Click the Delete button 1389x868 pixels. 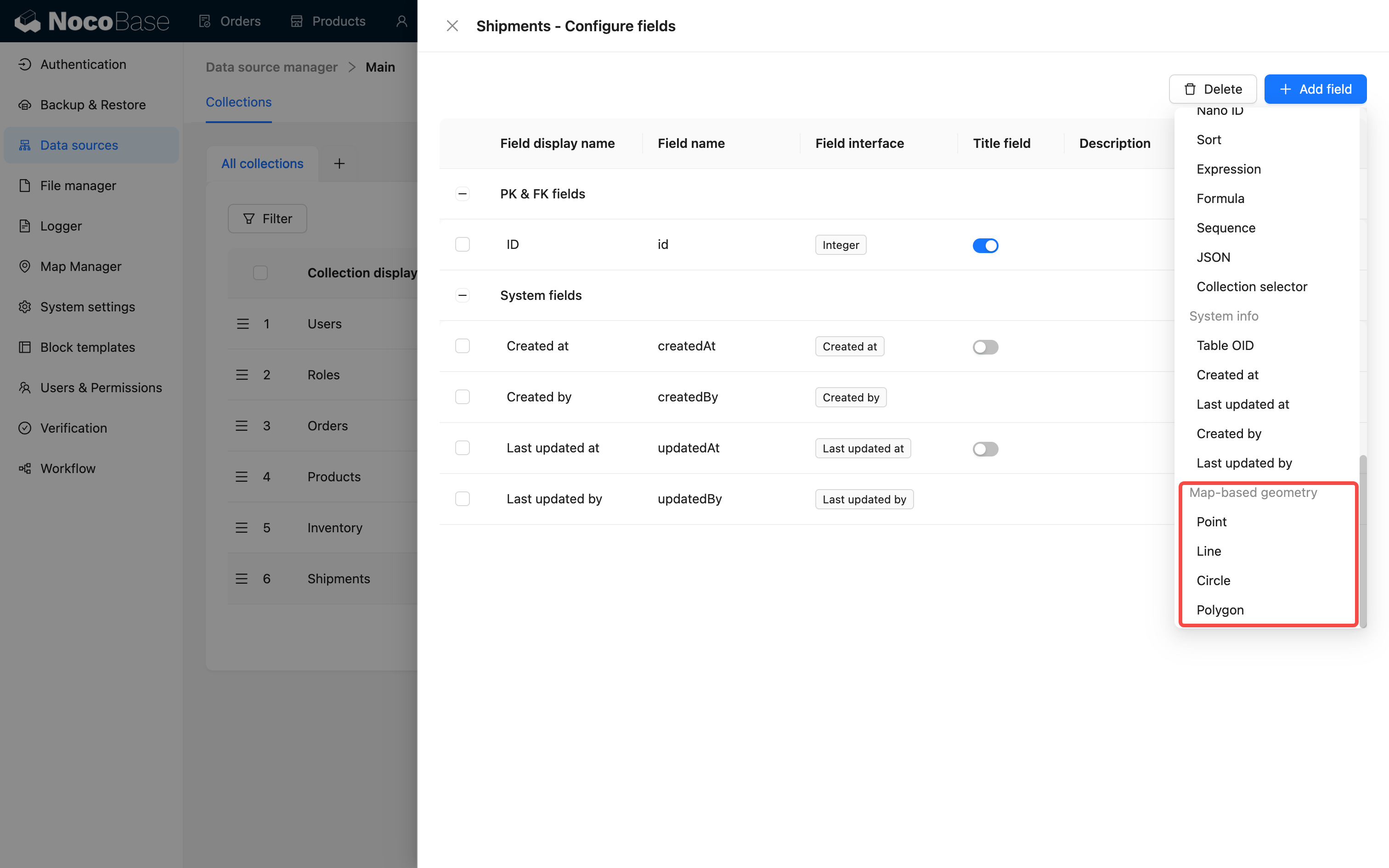pos(1213,89)
